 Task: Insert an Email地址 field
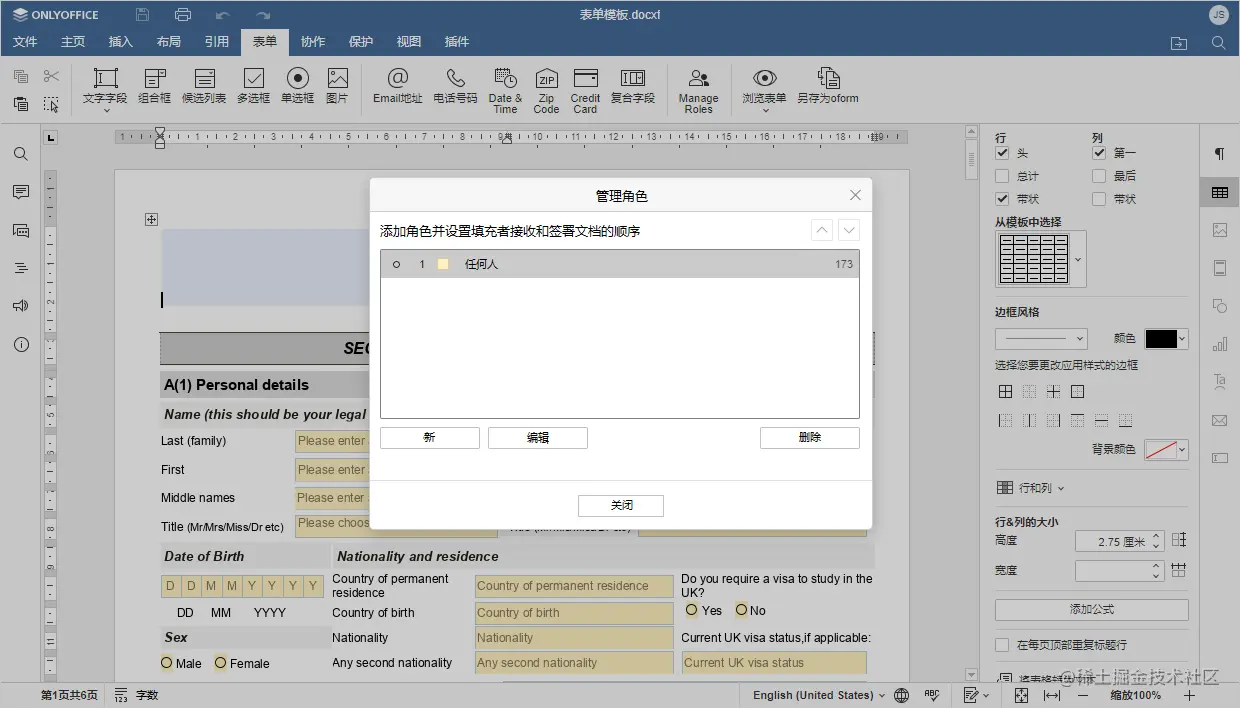(397, 87)
